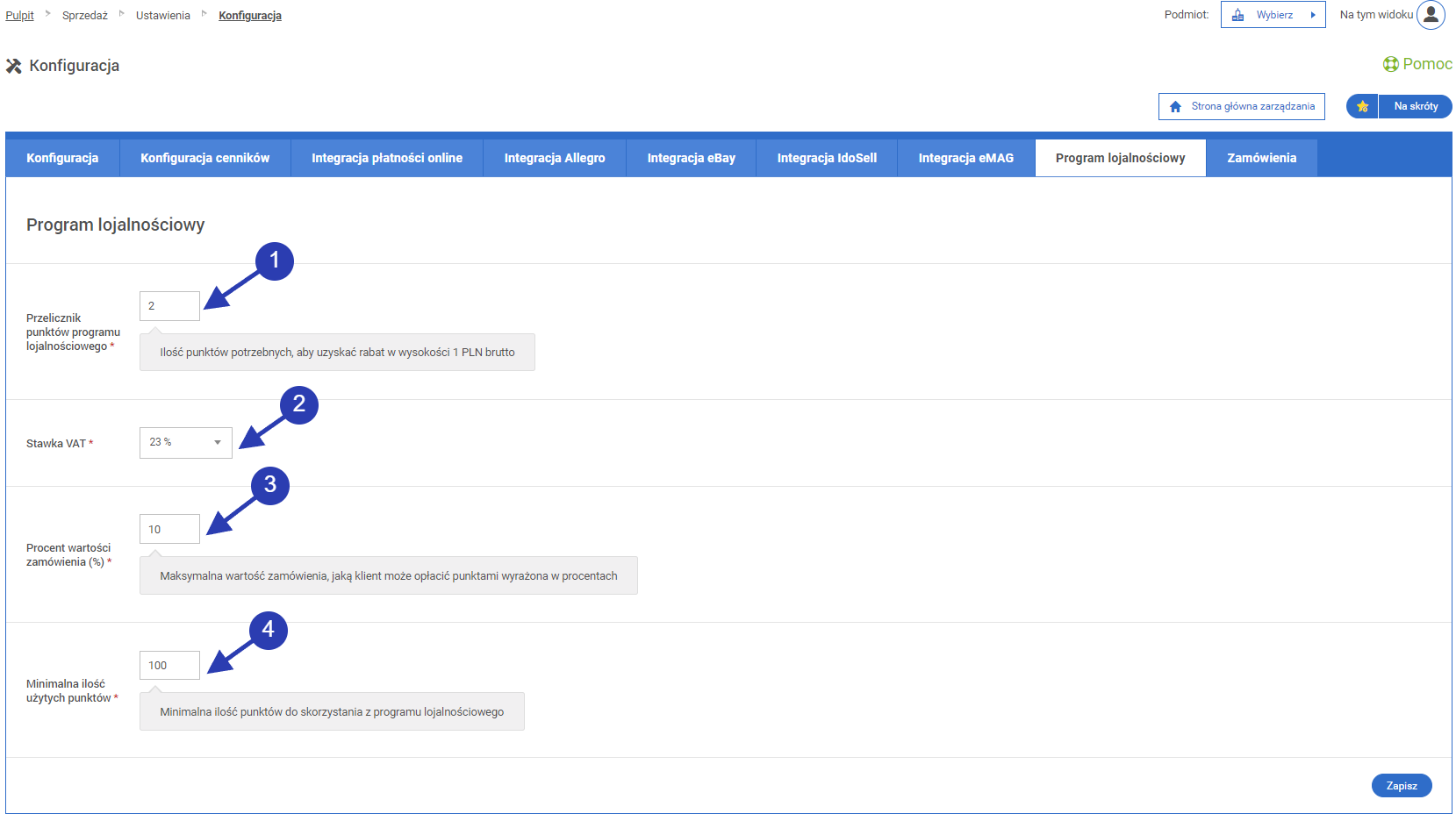This screenshot has height=821, width=1456.
Task: Open Pomoc help via lifebuoy icon
Action: [x=1390, y=64]
